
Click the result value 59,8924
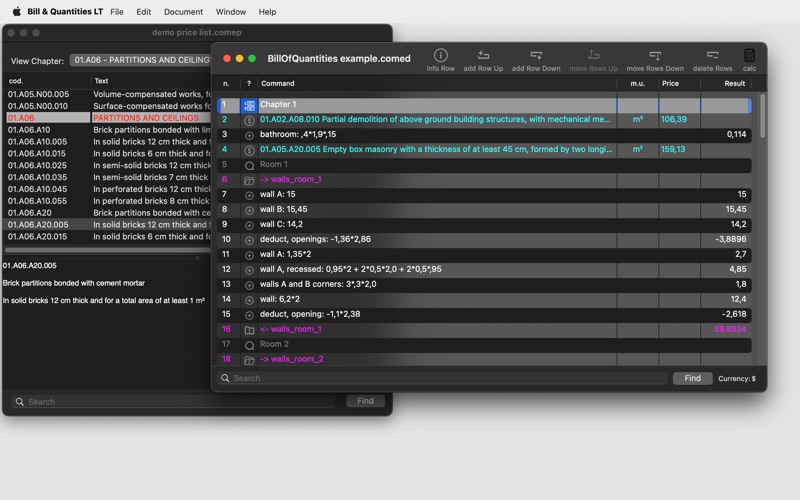(x=730, y=329)
